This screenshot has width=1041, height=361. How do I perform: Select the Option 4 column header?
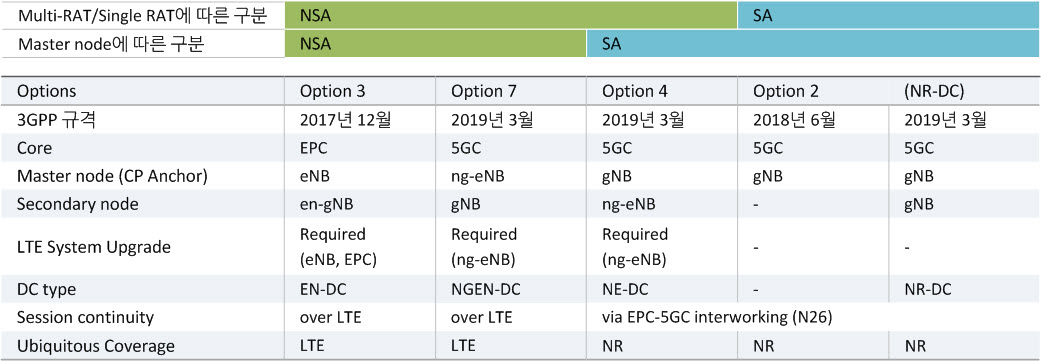click(635, 91)
